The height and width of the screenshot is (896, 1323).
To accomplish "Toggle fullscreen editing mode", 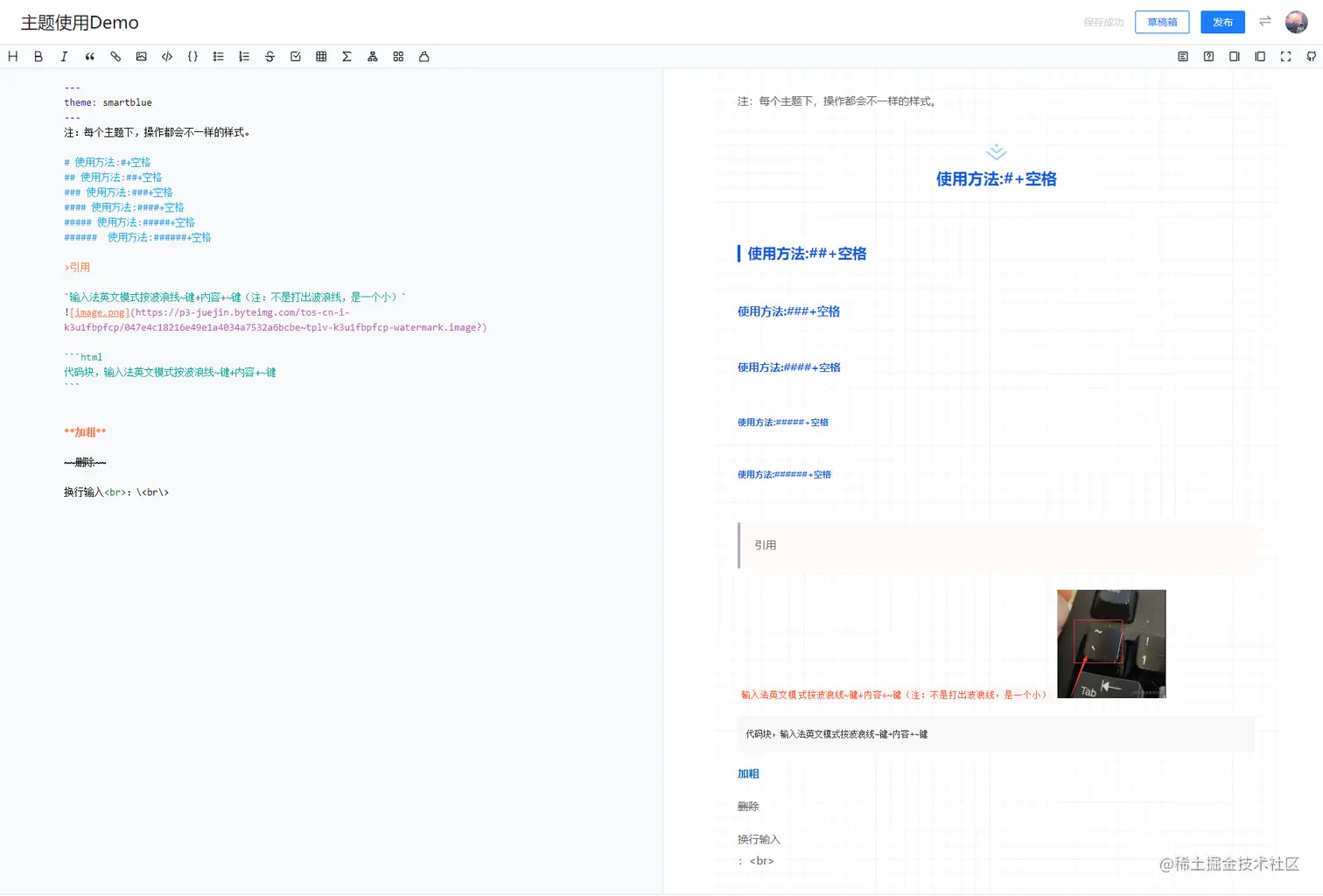I will (x=1285, y=56).
